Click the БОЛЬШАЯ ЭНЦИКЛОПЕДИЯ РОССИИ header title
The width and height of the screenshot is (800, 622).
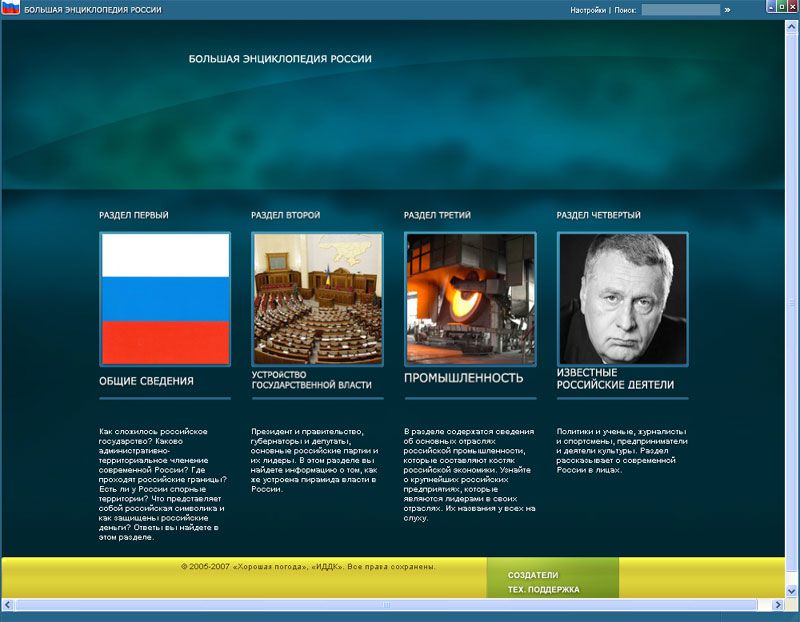pos(280,59)
